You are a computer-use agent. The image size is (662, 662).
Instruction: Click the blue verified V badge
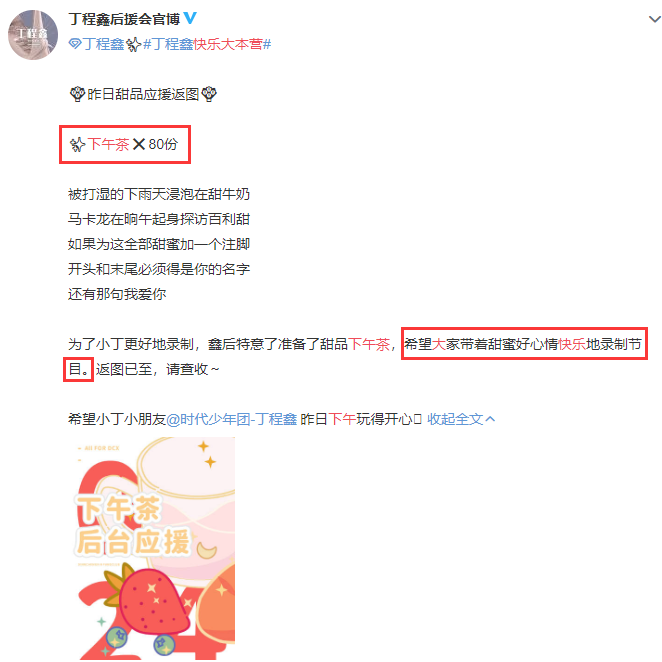190,18
